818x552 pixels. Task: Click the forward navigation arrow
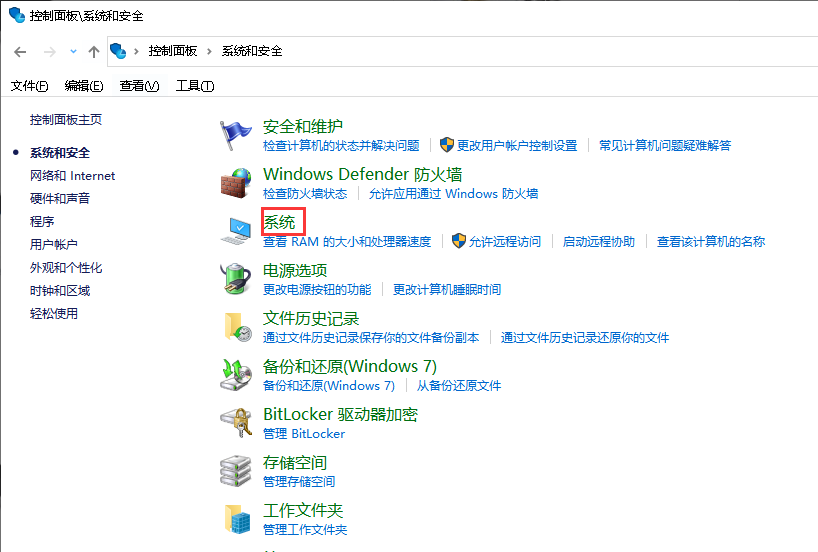point(50,52)
